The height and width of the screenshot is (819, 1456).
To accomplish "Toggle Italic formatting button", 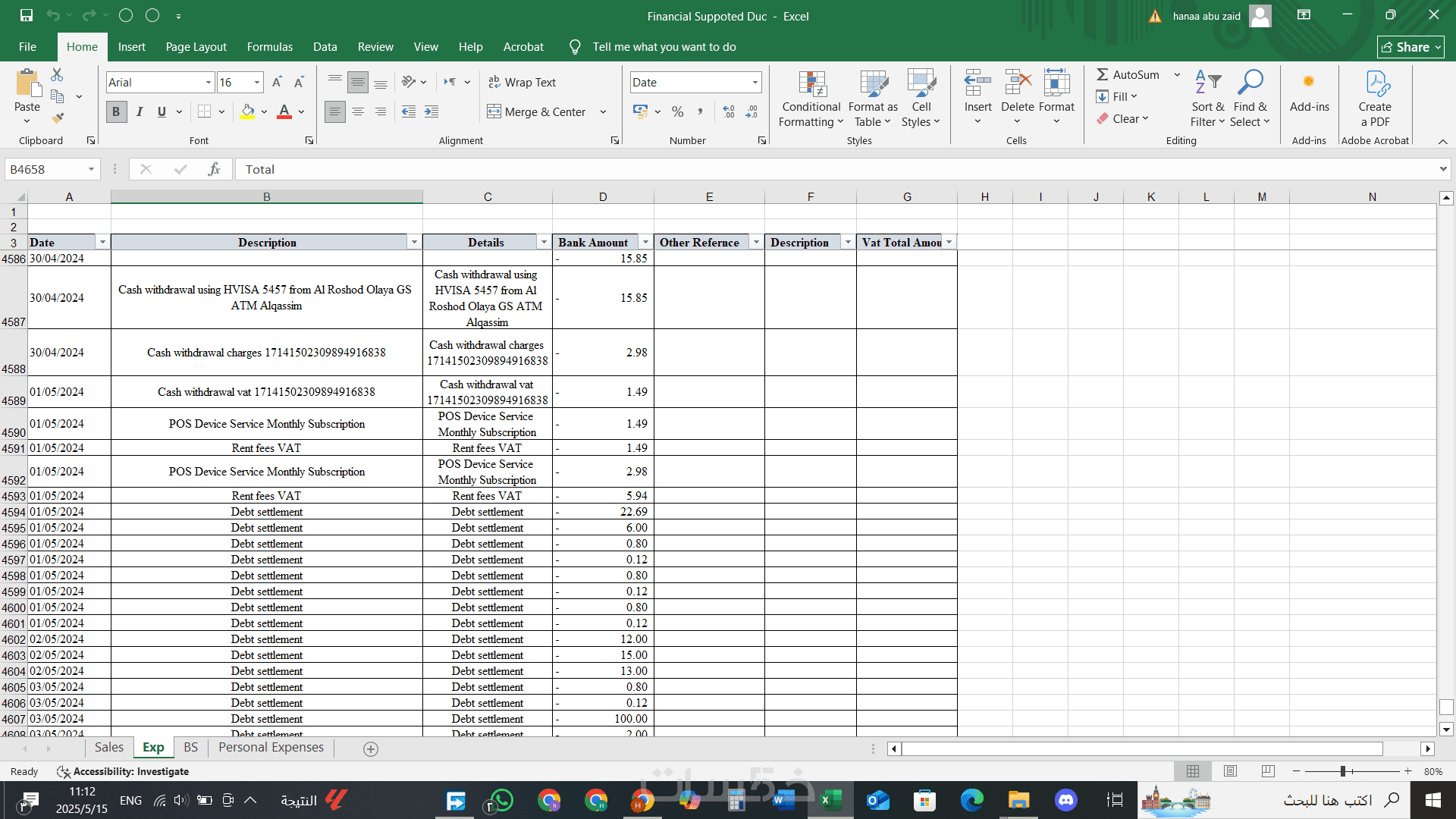I will click(140, 111).
